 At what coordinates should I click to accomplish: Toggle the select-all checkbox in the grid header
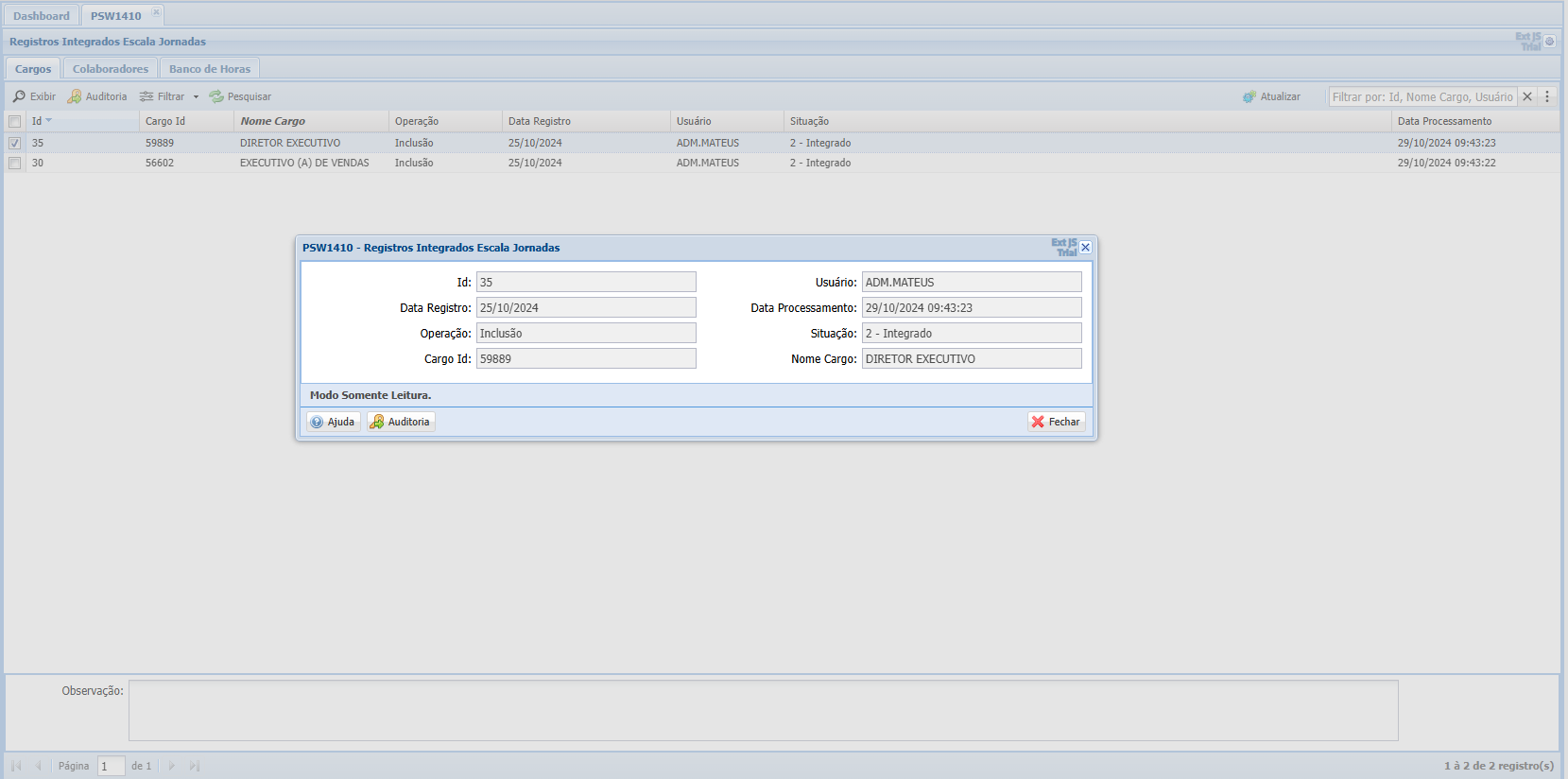coord(14,121)
